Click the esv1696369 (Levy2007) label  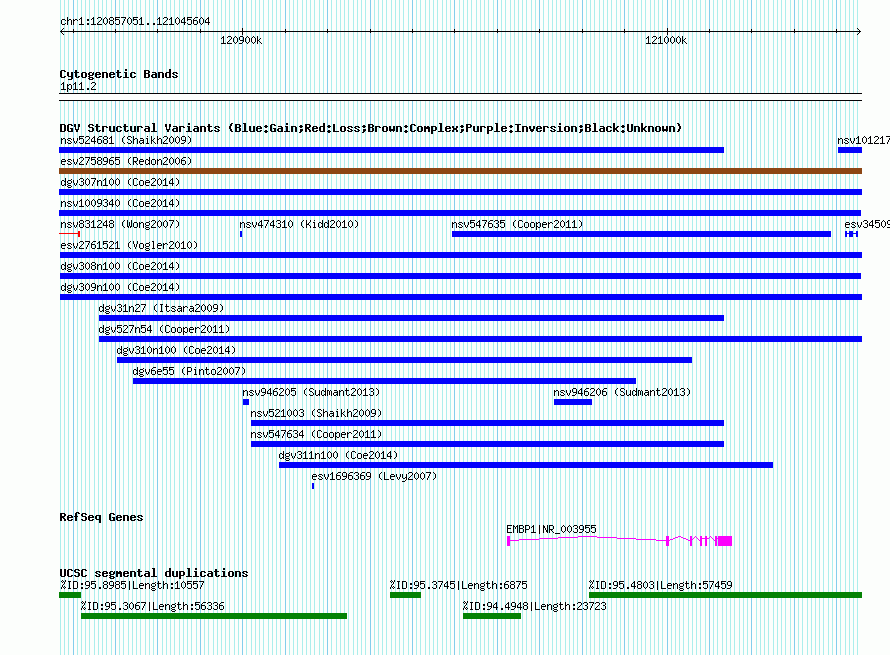pyautogui.click(x=374, y=476)
